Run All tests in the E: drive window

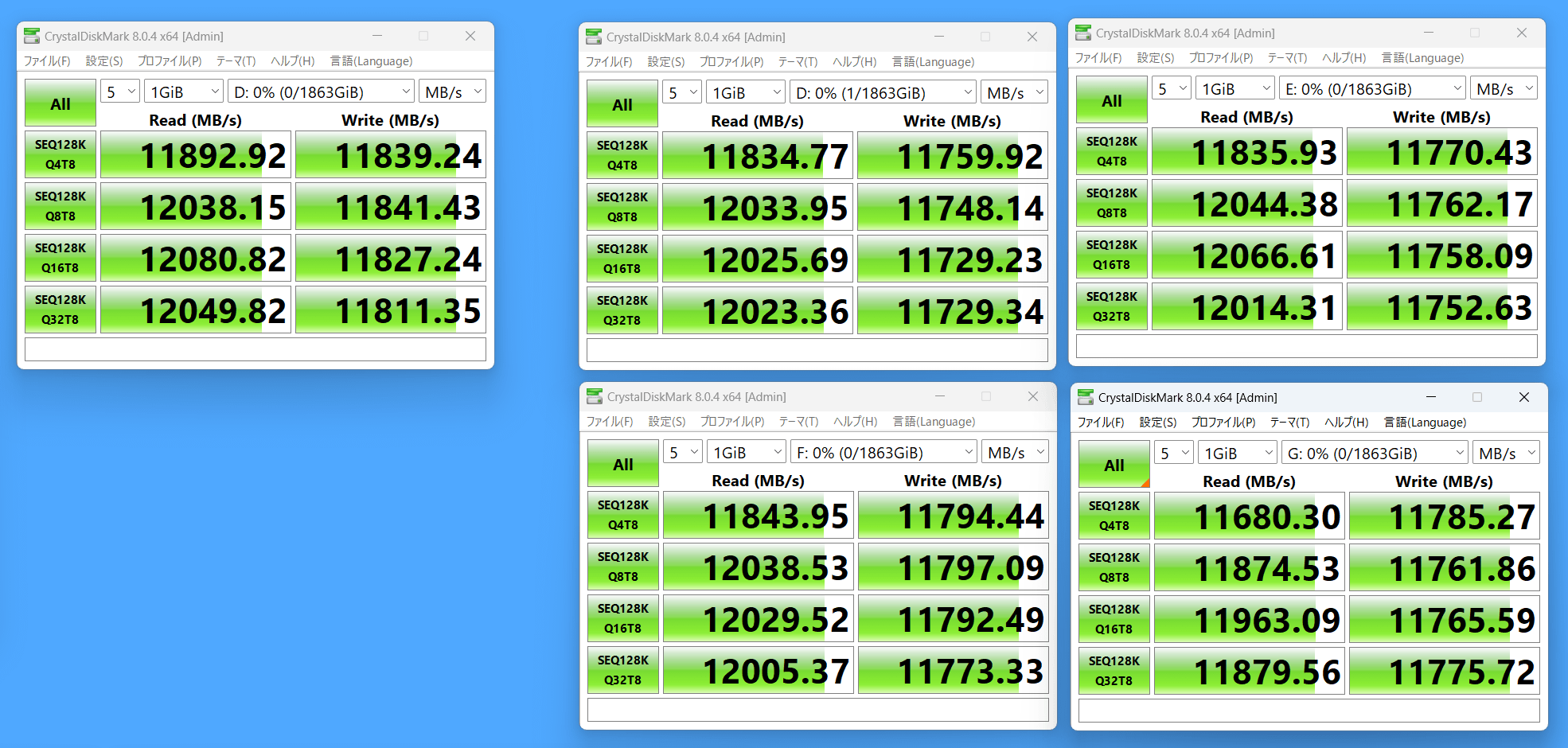pyautogui.click(x=1111, y=100)
